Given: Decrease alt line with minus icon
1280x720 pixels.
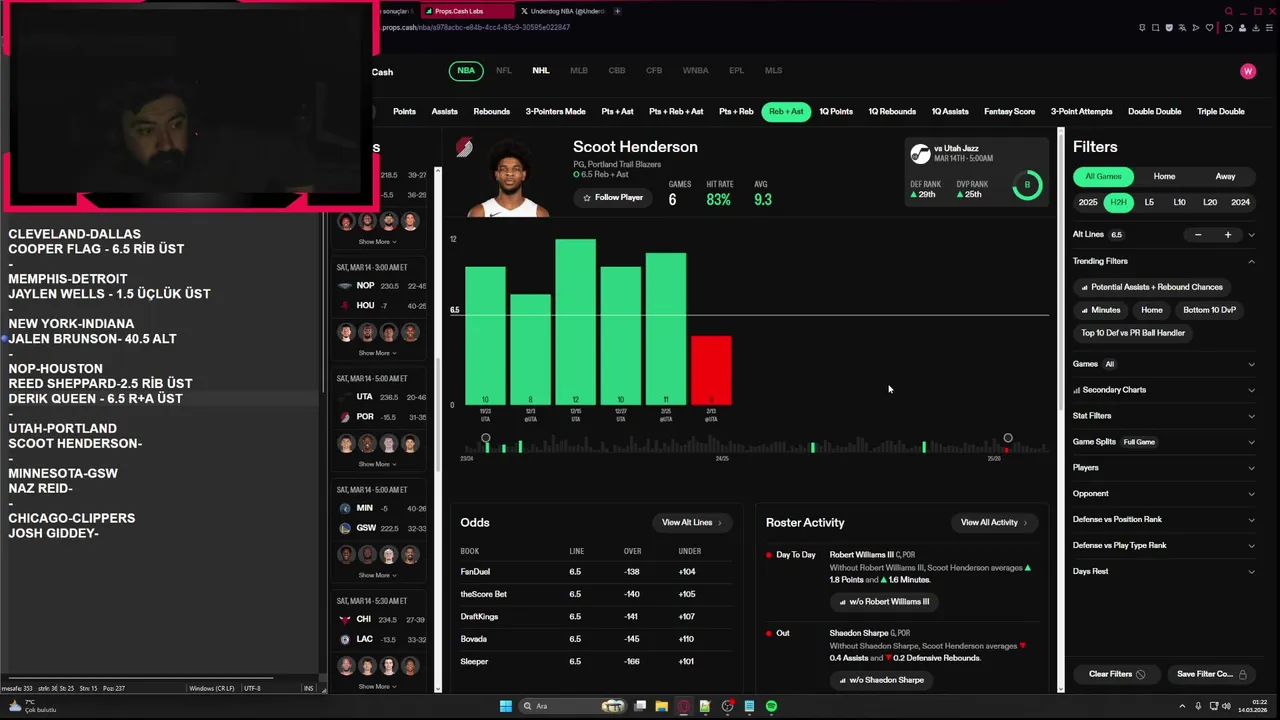Looking at the screenshot, I should point(1198,235).
